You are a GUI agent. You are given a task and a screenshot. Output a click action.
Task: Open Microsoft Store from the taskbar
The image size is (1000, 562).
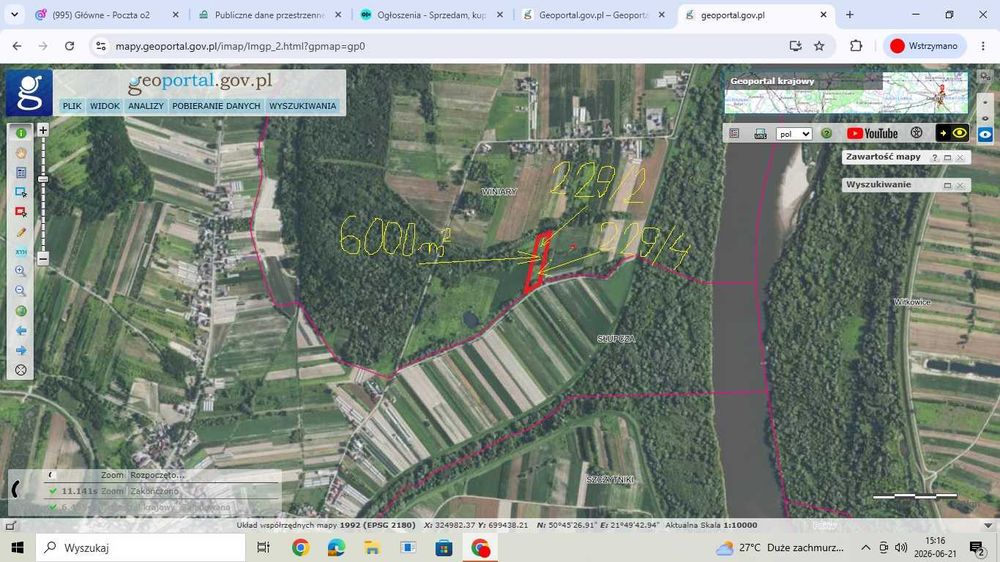click(x=444, y=547)
